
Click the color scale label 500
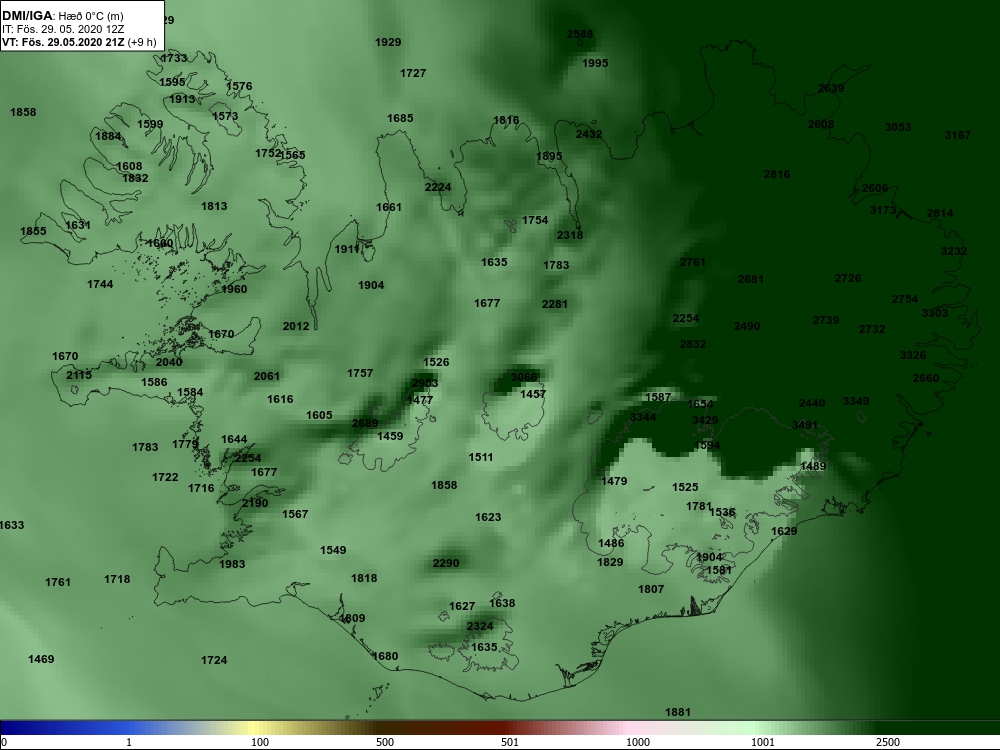(x=385, y=742)
